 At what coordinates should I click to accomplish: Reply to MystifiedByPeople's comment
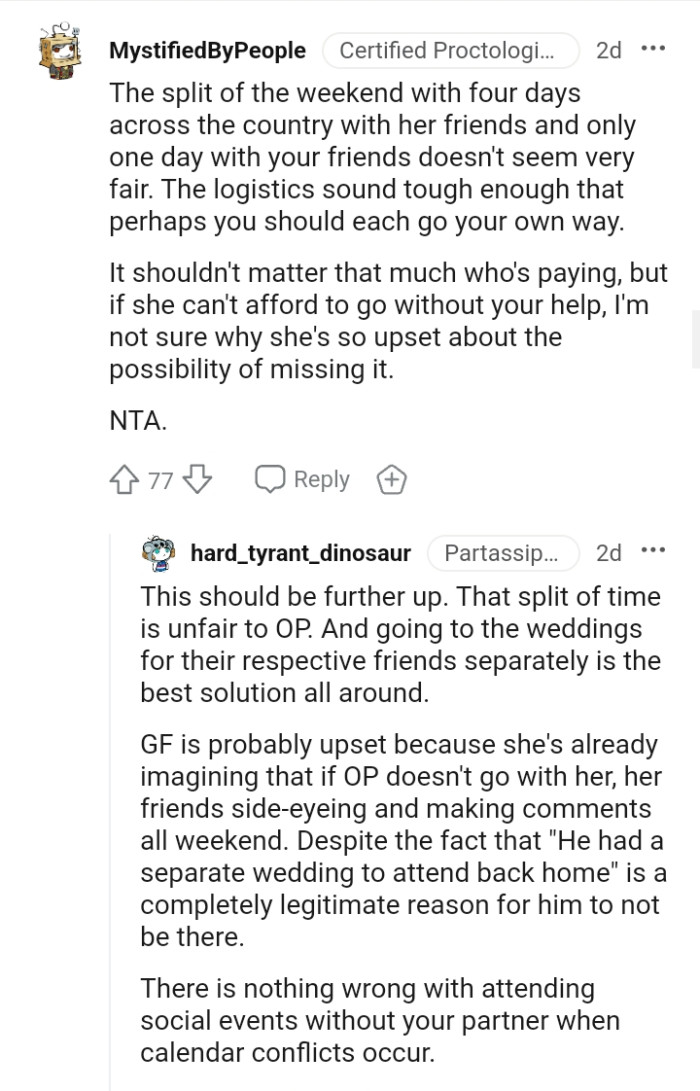[302, 480]
